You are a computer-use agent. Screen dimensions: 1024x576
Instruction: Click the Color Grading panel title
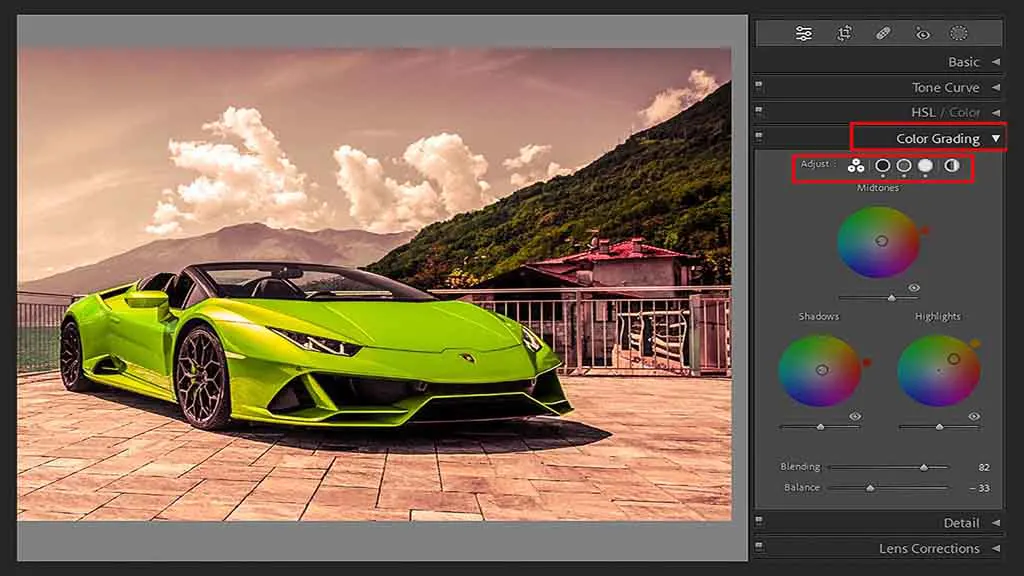click(x=938, y=138)
